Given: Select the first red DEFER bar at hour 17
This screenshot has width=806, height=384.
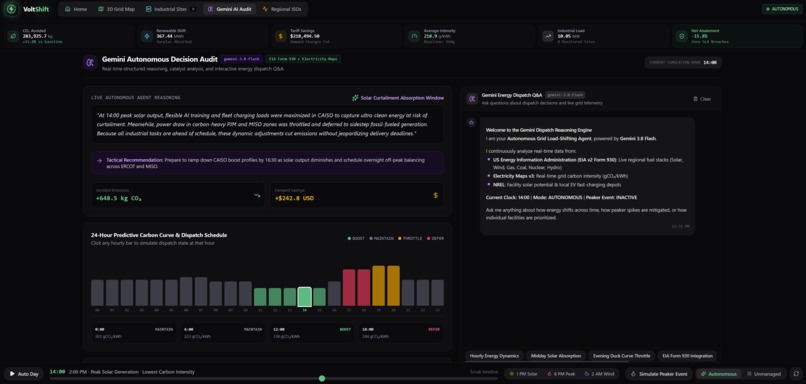Looking at the screenshot, I should [349, 288].
